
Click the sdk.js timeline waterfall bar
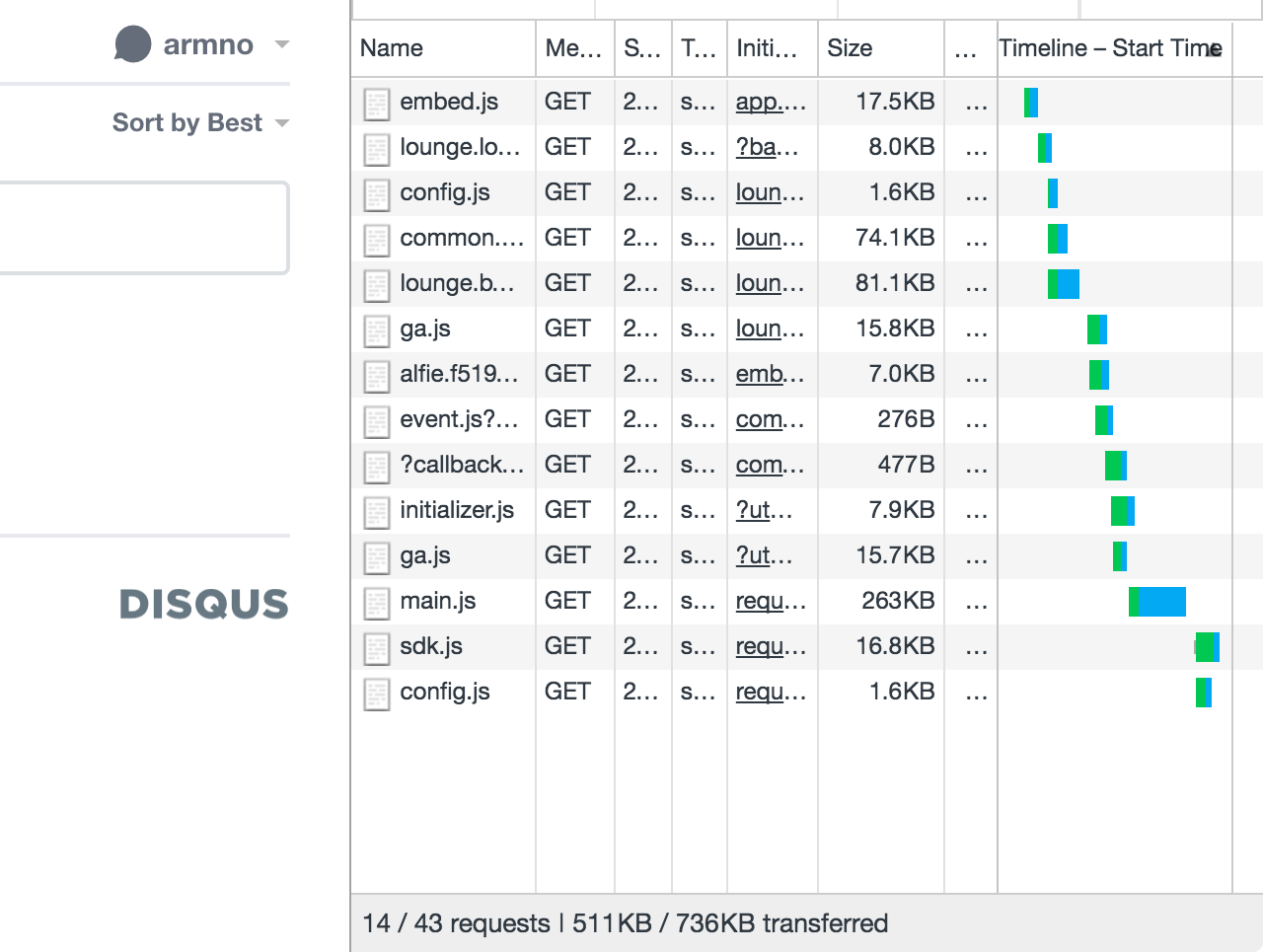point(1207,647)
